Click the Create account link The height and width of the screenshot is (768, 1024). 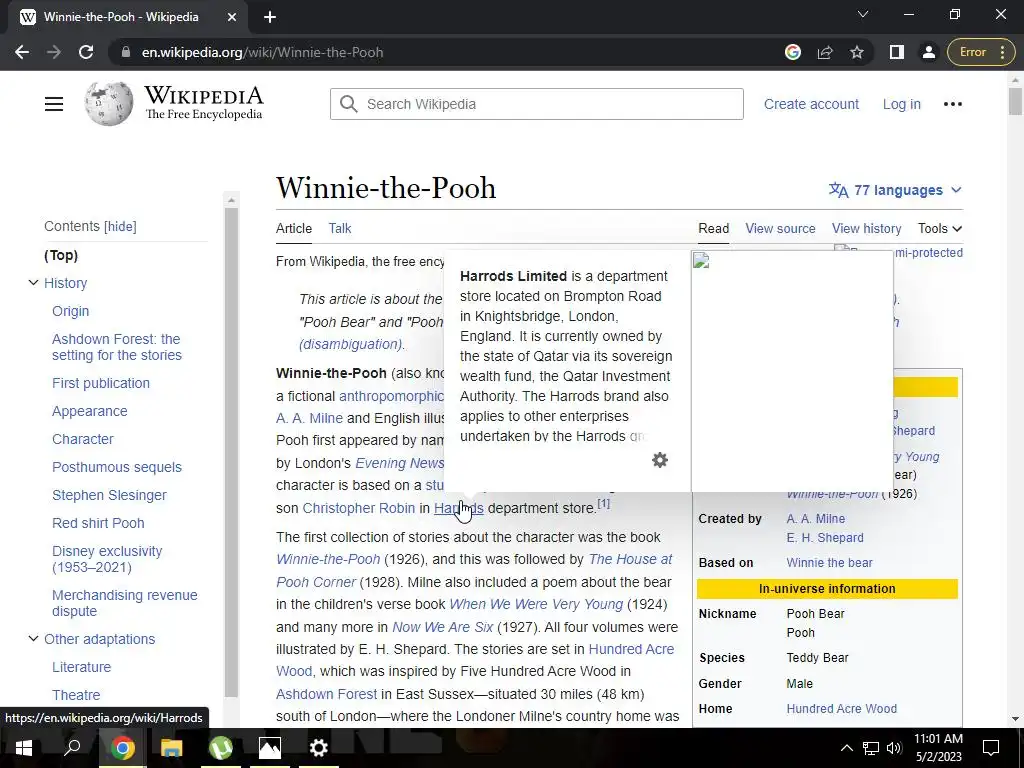coord(811,104)
